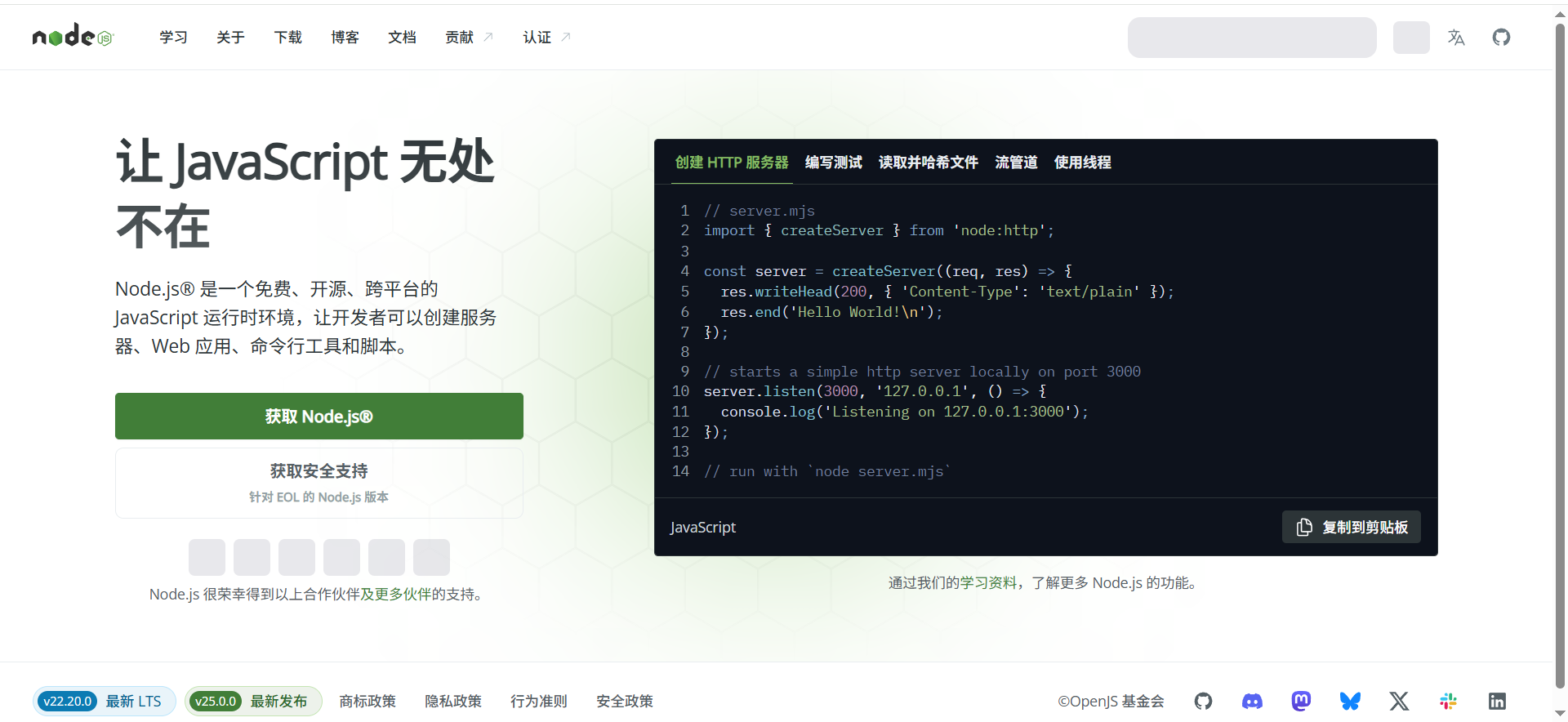The image size is (1568, 722).
Task: Click the JavaScript language label below code
Action: coord(703,528)
